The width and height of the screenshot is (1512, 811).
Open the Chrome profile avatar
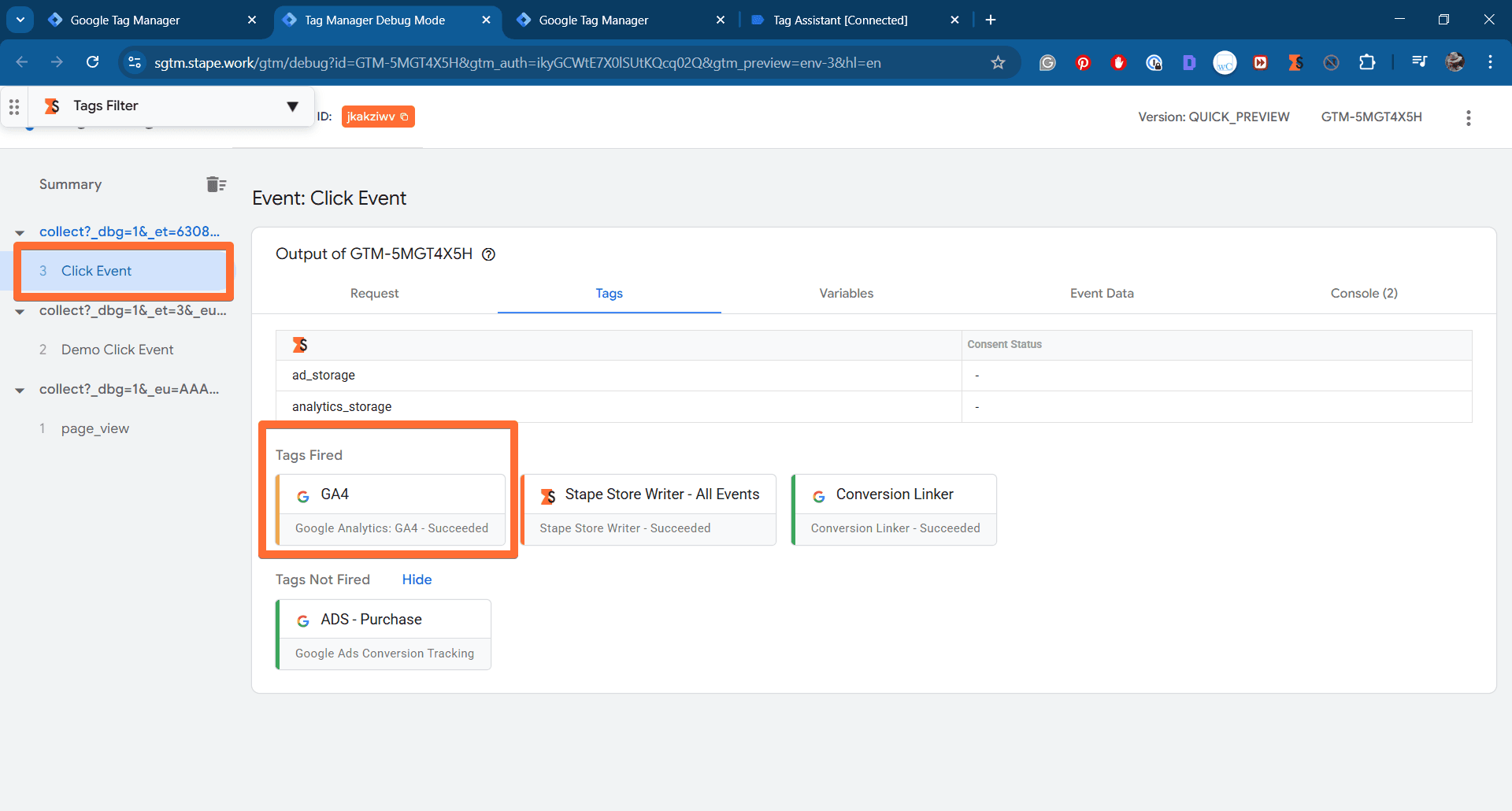[1455, 62]
